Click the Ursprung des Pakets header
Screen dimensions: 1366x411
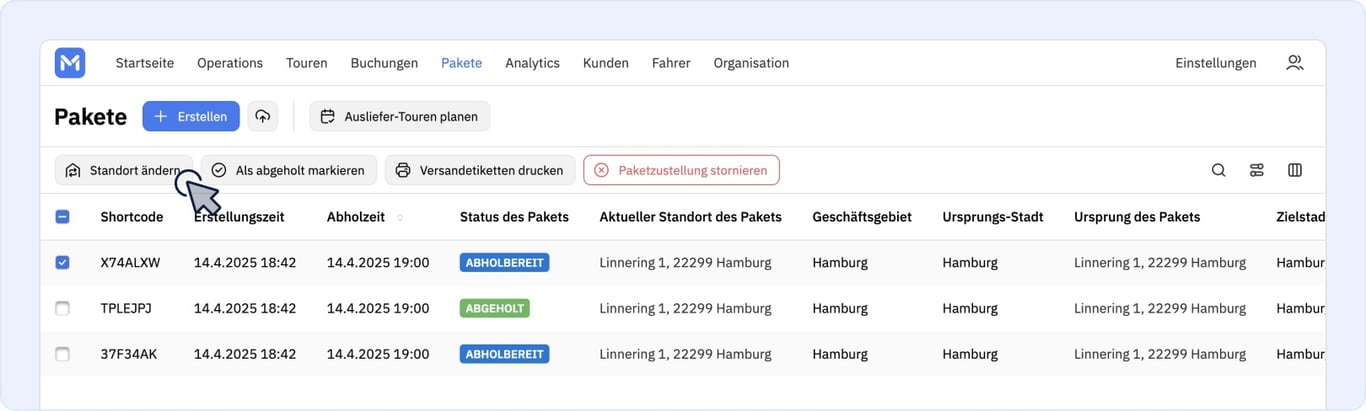pyautogui.click(x=1137, y=217)
